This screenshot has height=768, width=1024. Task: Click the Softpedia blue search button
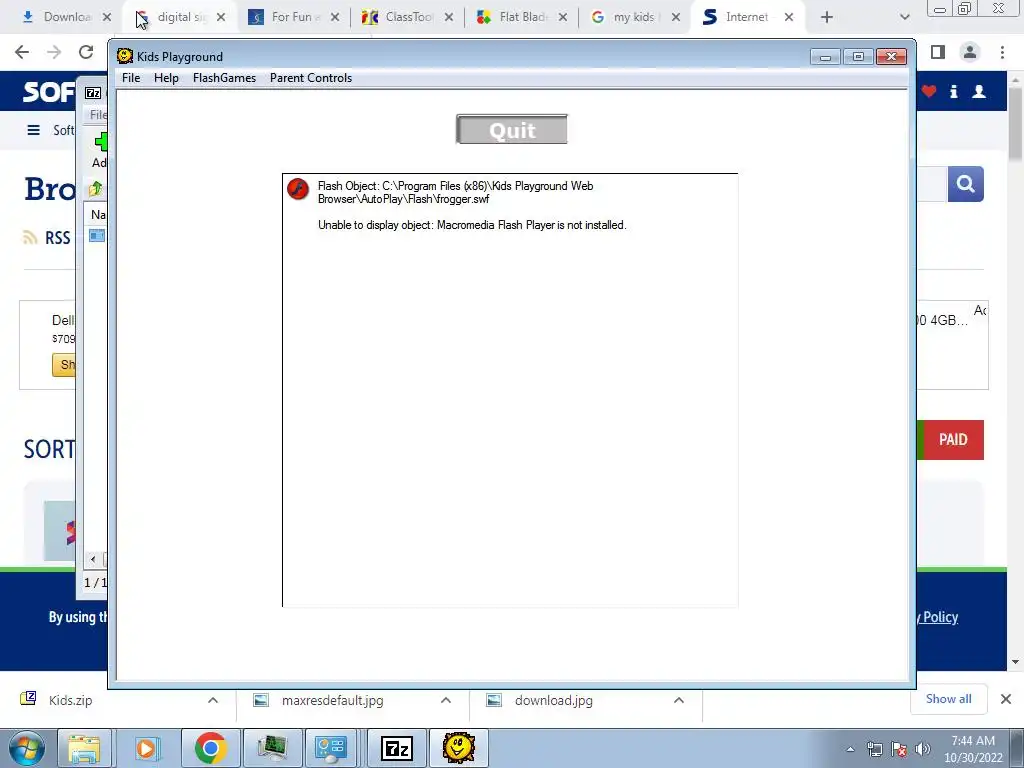[966, 184]
